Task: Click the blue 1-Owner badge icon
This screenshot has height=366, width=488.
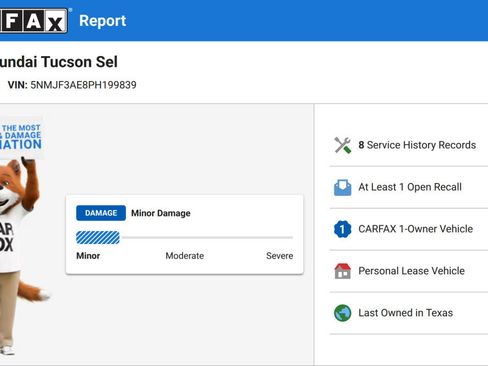Action: point(342,229)
